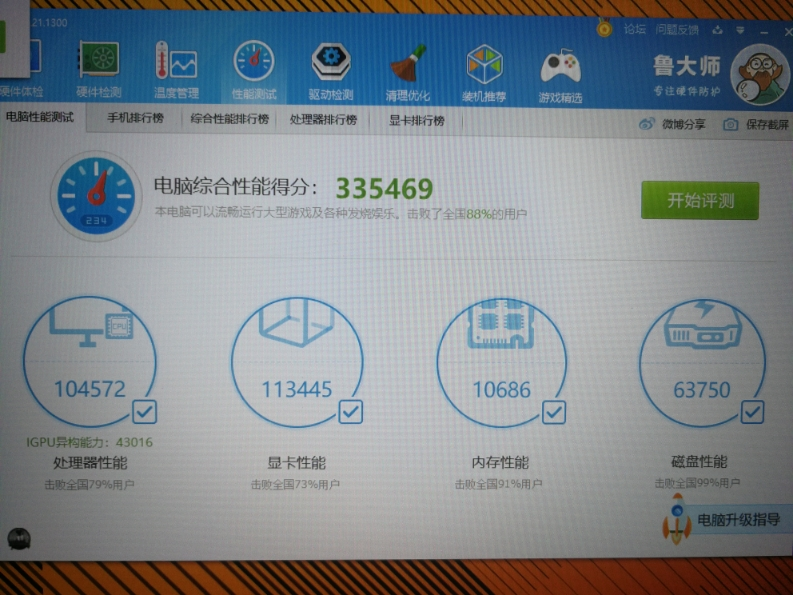Screen dimensions: 793x595
Task: Switch to 电脑性能测试 tab
Action: coord(40,117)
